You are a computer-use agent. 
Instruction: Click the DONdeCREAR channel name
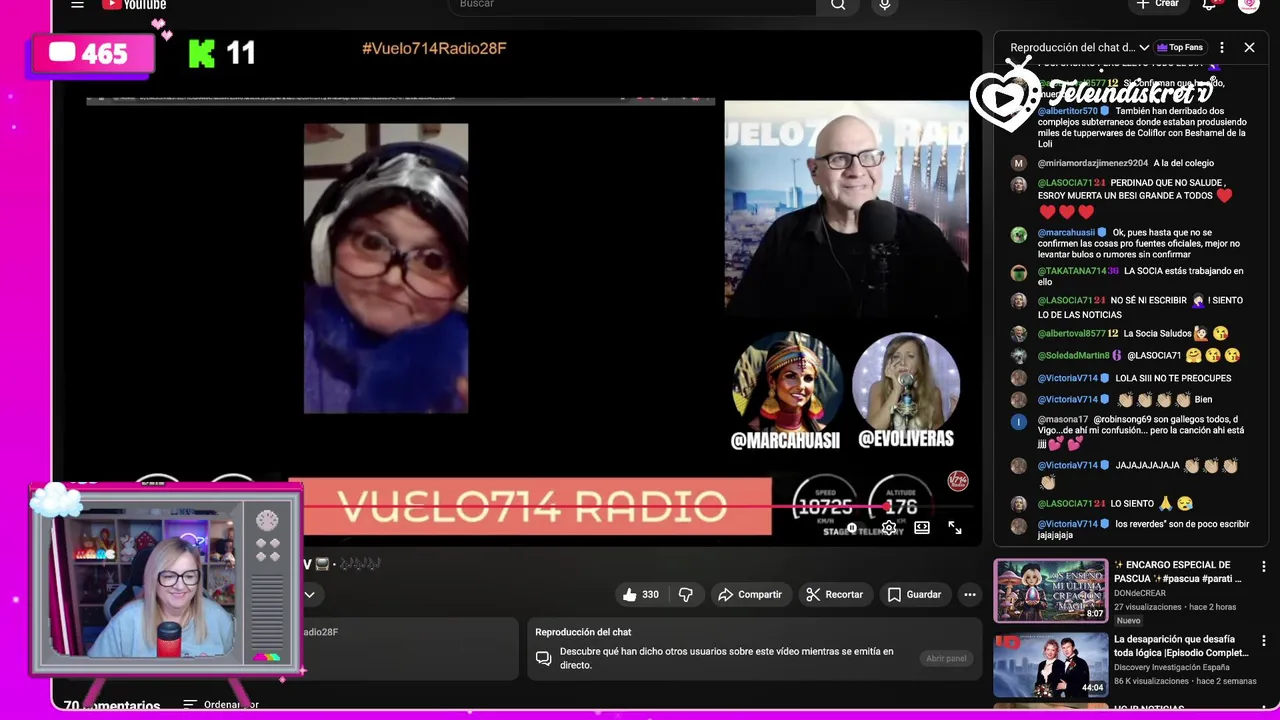point(1140,593)
